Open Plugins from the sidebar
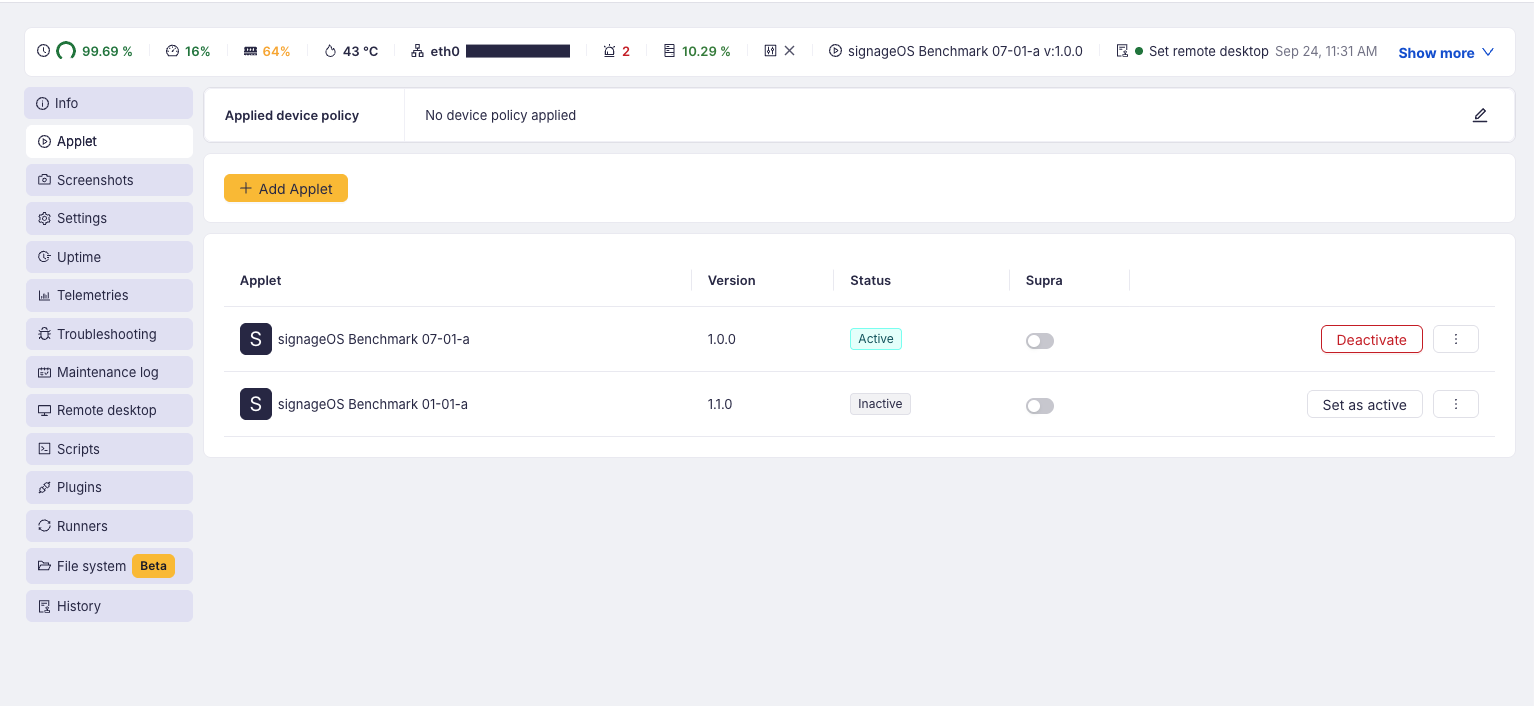Image resolution: width=1534 pixels, height=706 pixels. [x=109, y=487]
